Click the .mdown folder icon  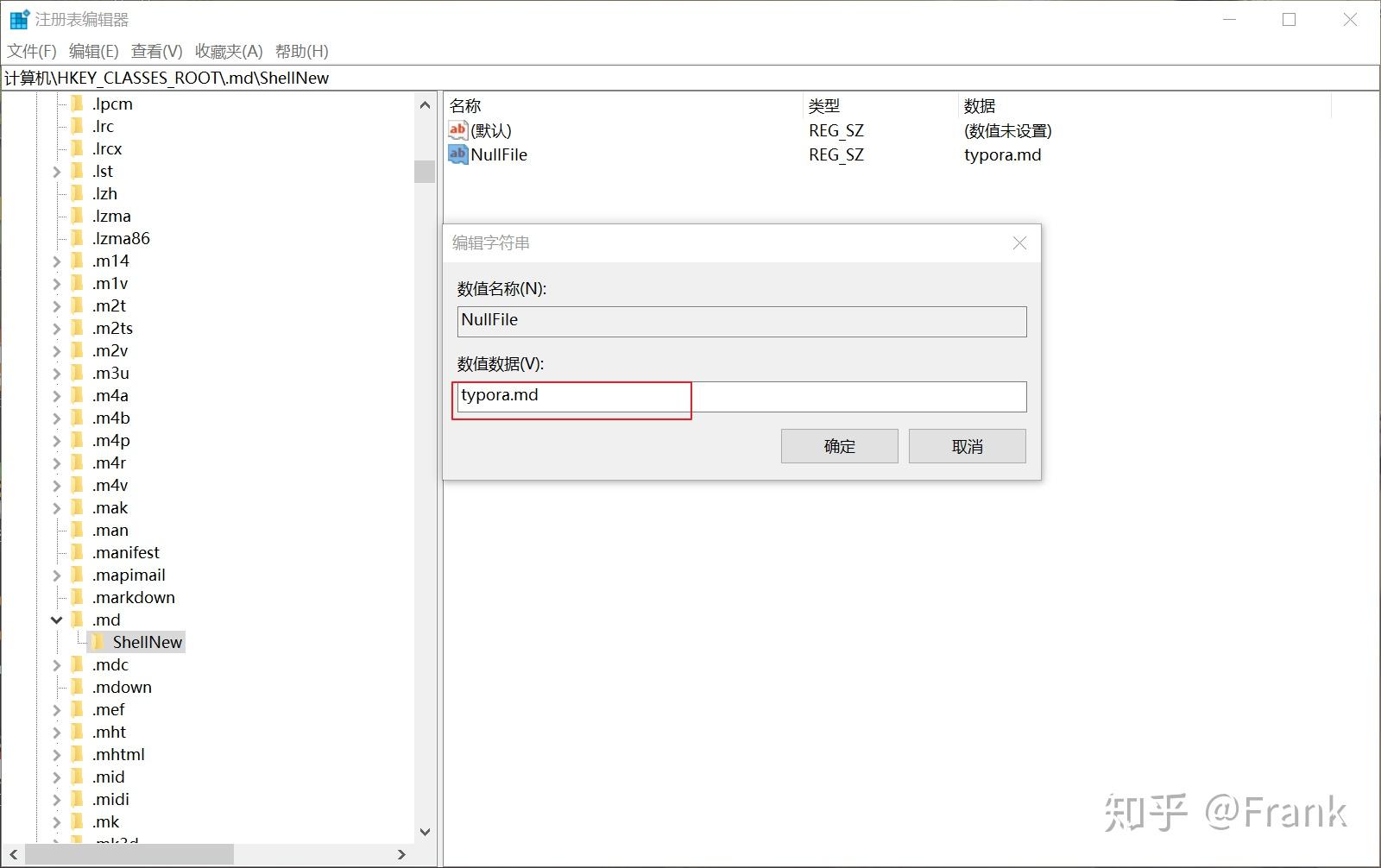tap(76, 687)
